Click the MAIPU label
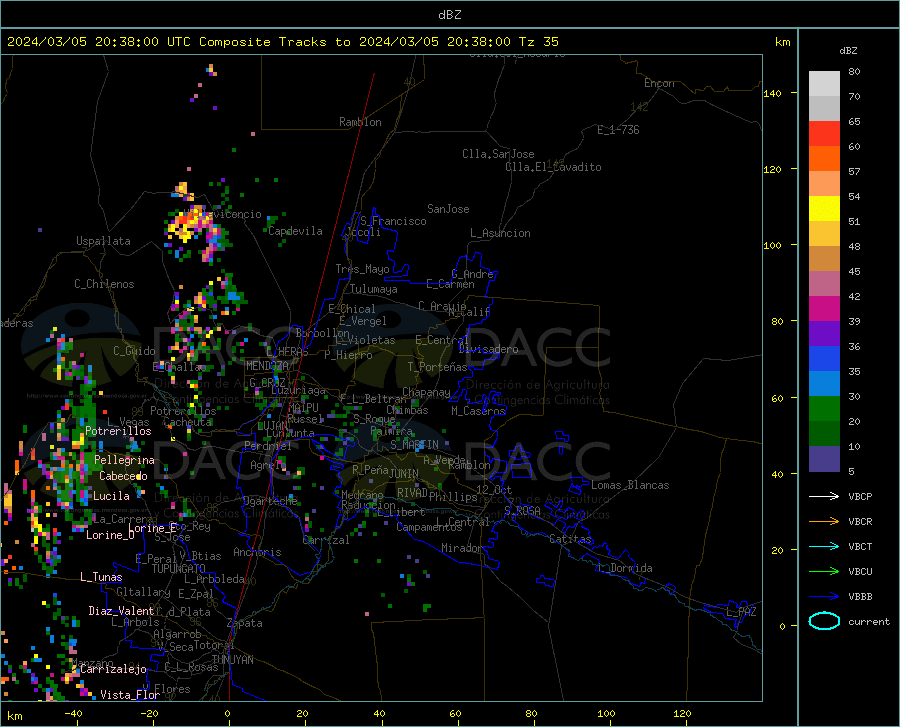 303,407
